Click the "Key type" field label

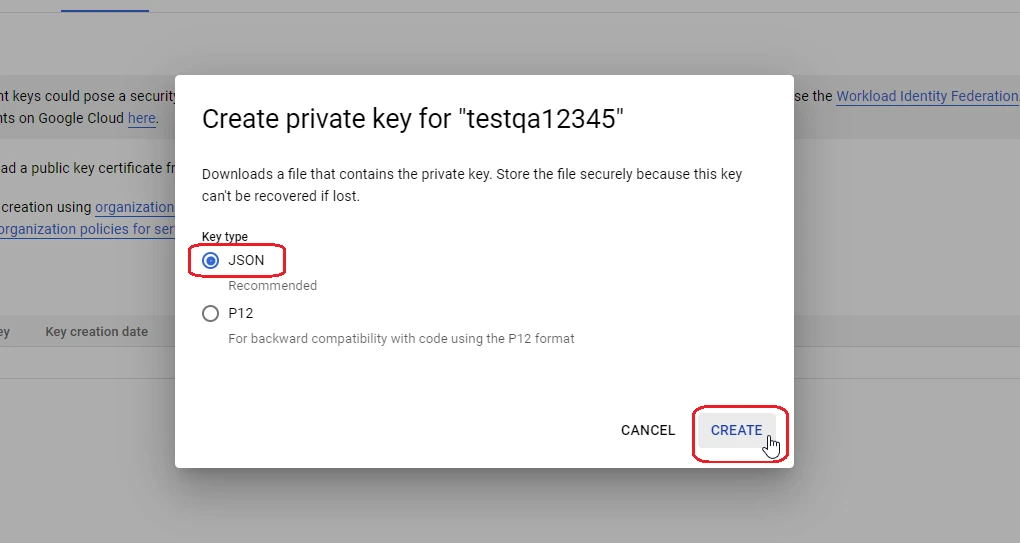[224, 237]
